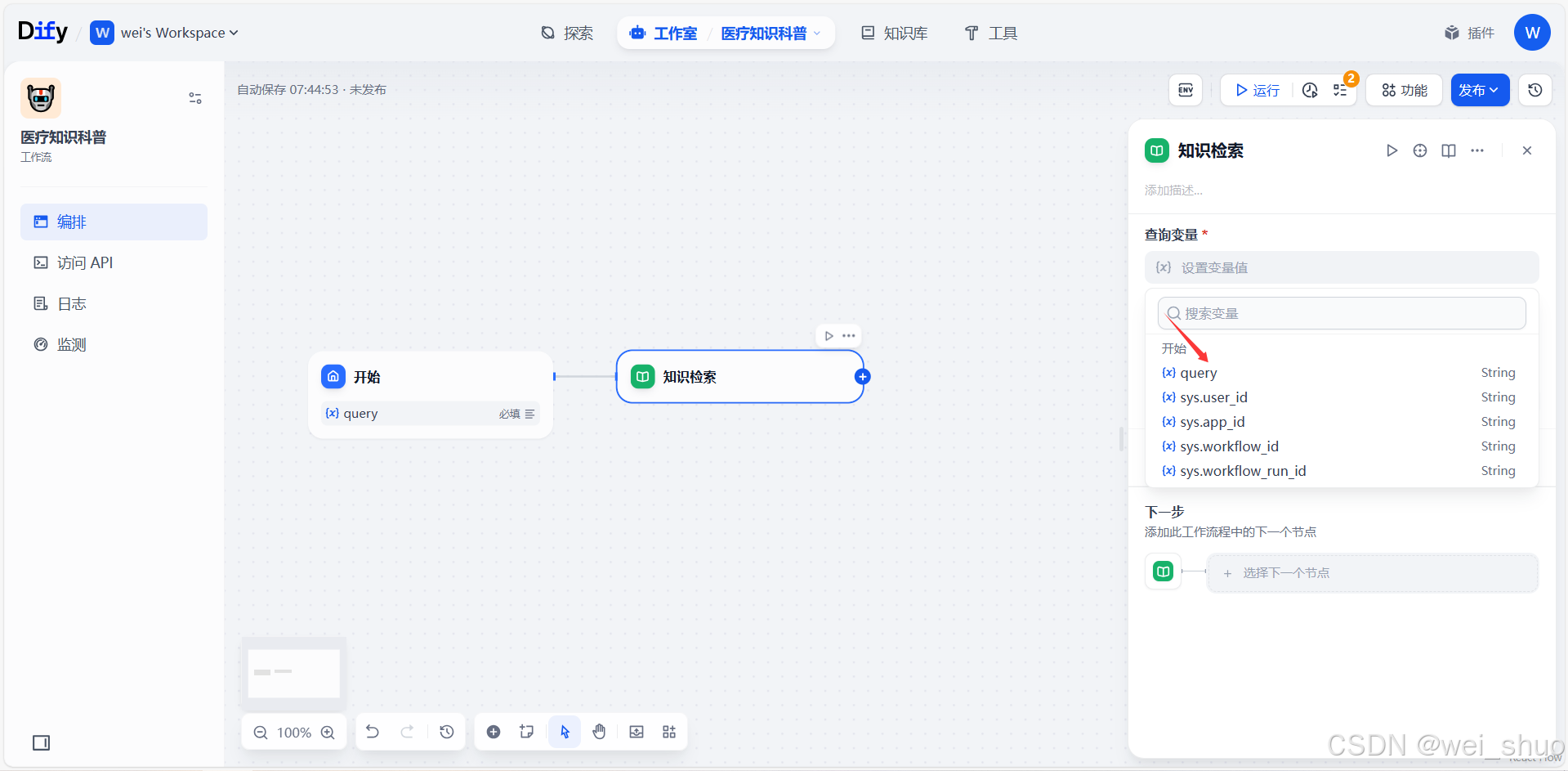
Task: Add a note with note tool
Action: tap(527, 732)
